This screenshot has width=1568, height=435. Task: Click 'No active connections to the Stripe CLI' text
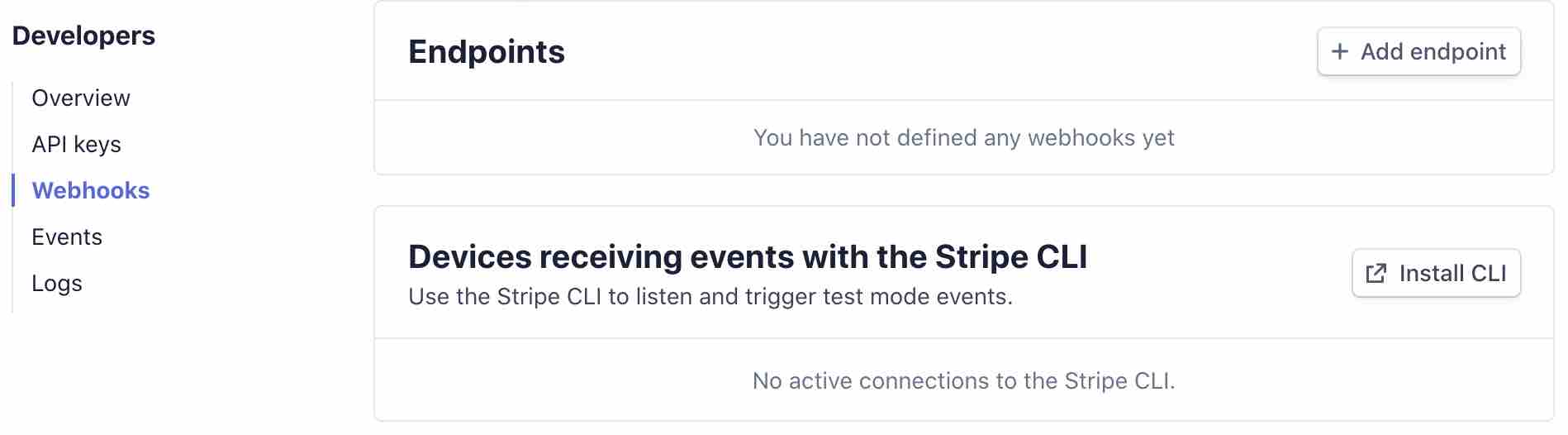tap(963, 380)
